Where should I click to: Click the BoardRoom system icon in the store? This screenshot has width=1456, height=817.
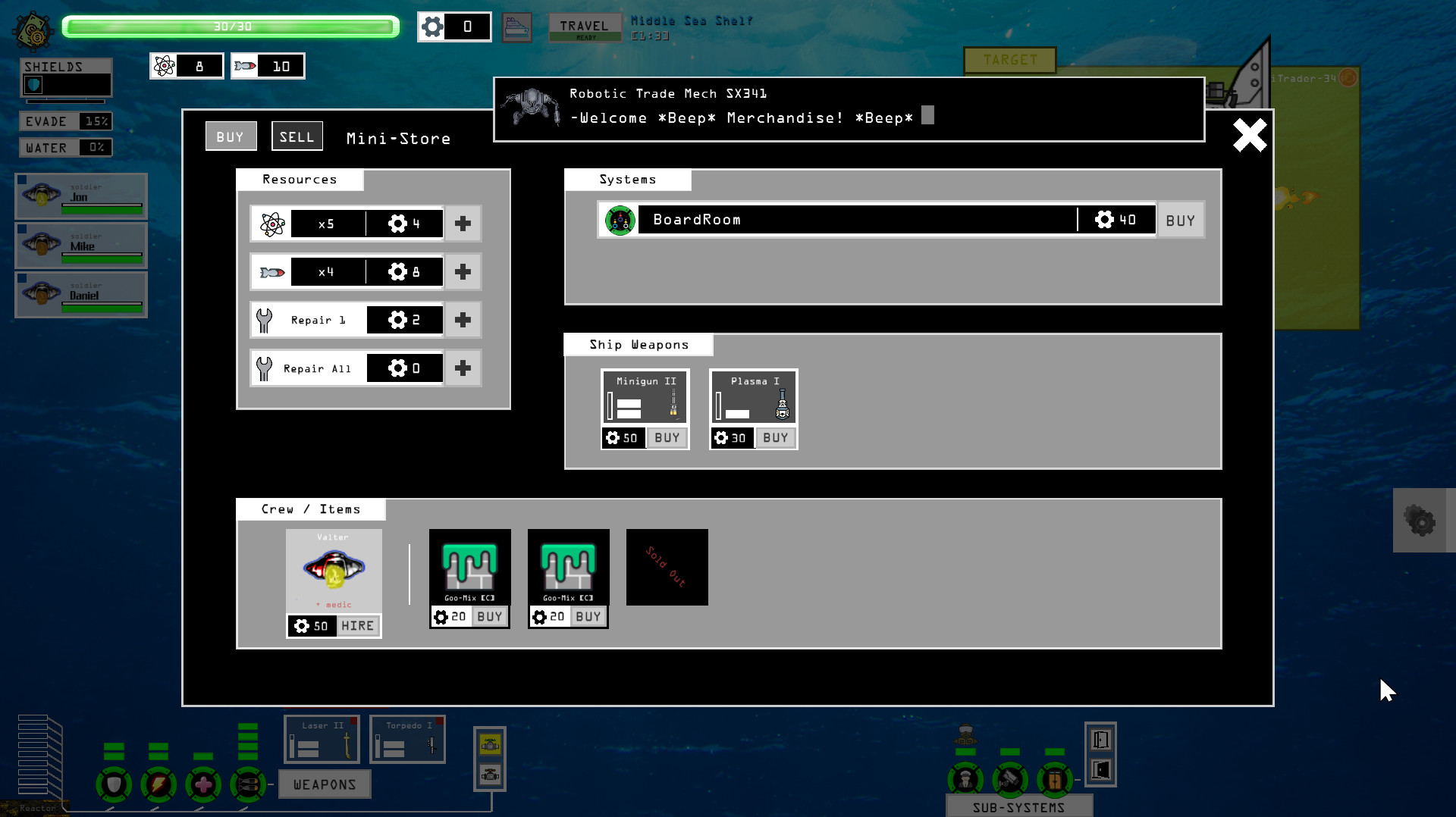pyautogui.click(x=620, y=220)
